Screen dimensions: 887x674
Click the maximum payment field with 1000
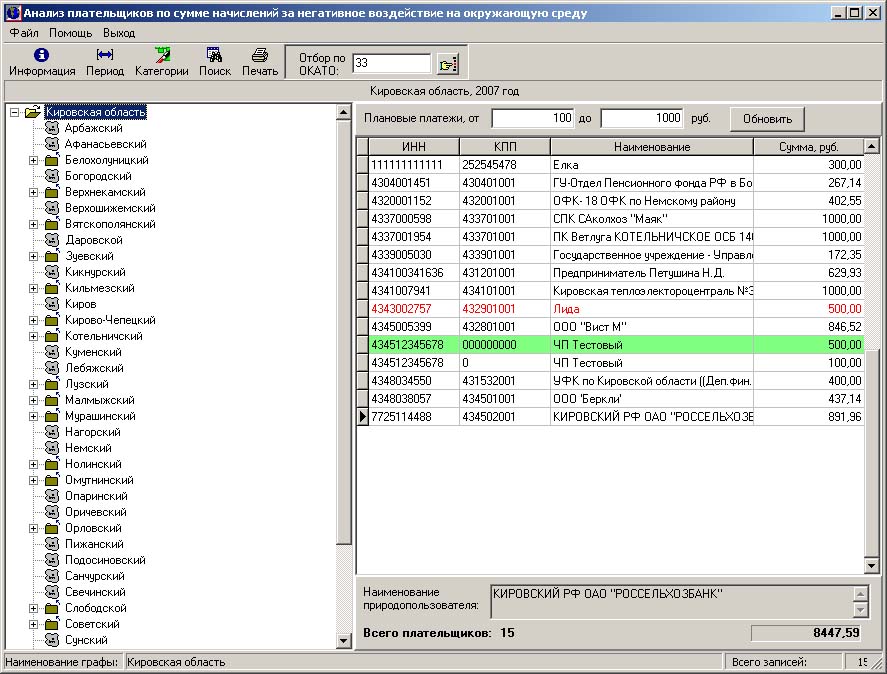[x=642, y=119]
